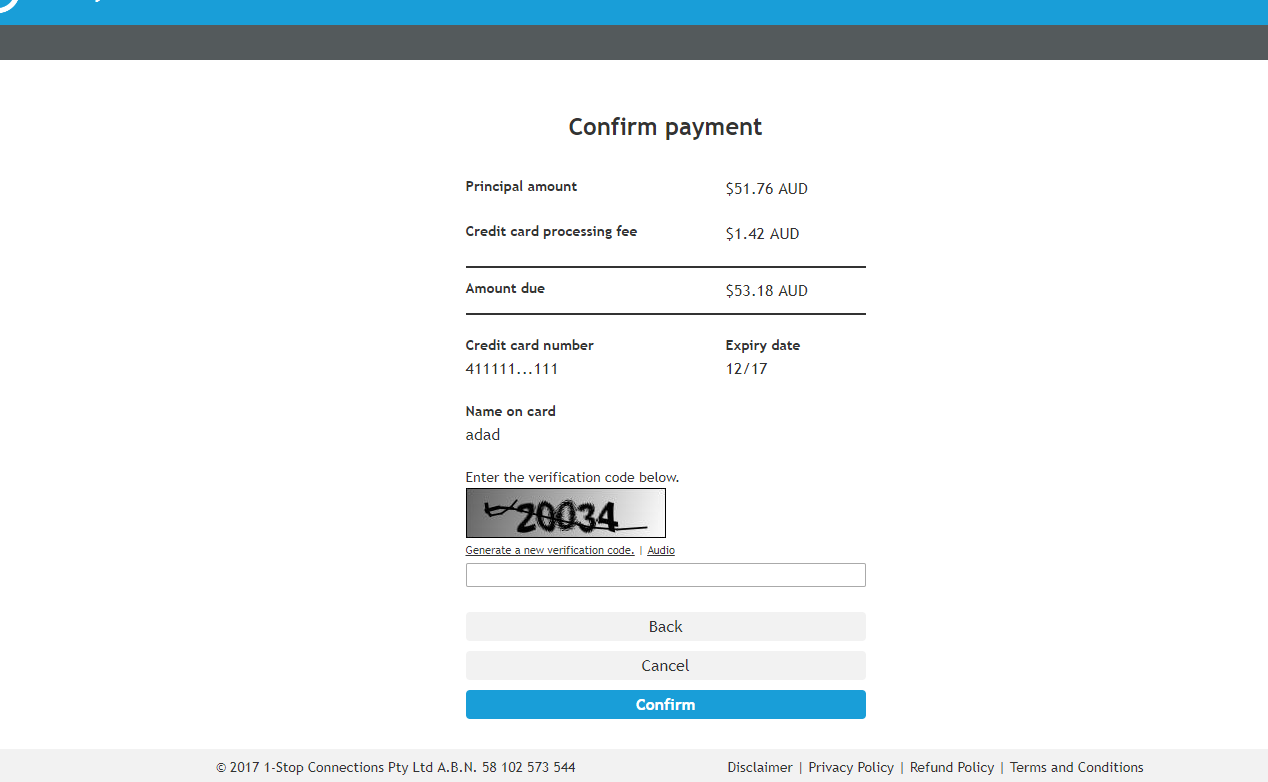Click the principal amount $51.76 AUD
The width and height of the screenshot is (1268, 782).
[x=766, y=189]
